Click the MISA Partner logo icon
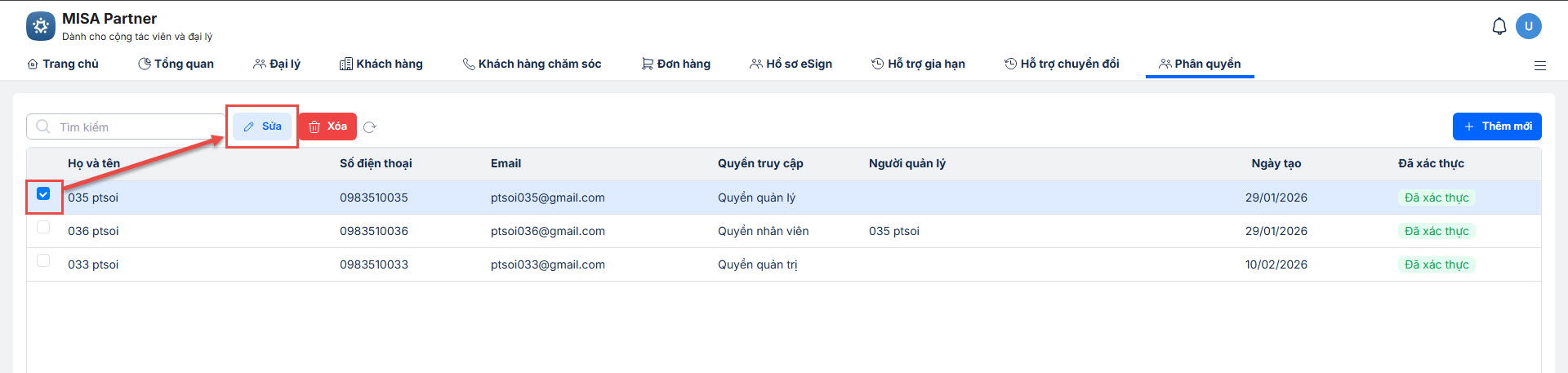This screenshot has height=373, width=1568. (41, 26)
